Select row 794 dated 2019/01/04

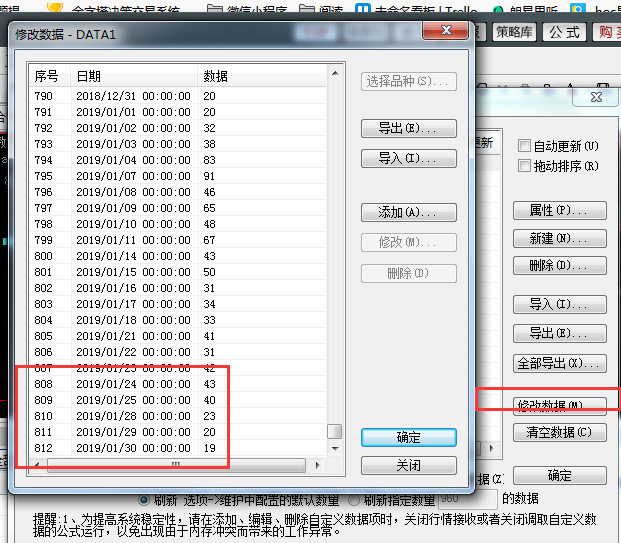coord(178,160)
